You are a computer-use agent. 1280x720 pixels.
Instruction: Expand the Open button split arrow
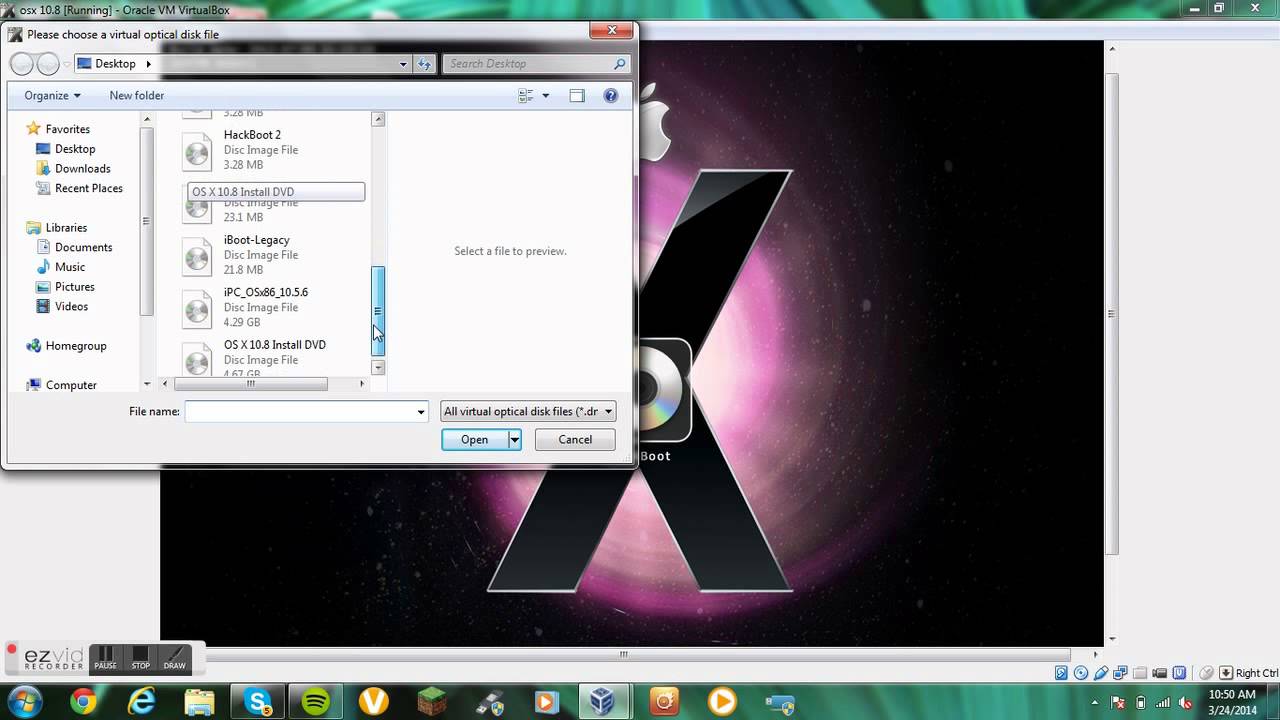(515, 440)
